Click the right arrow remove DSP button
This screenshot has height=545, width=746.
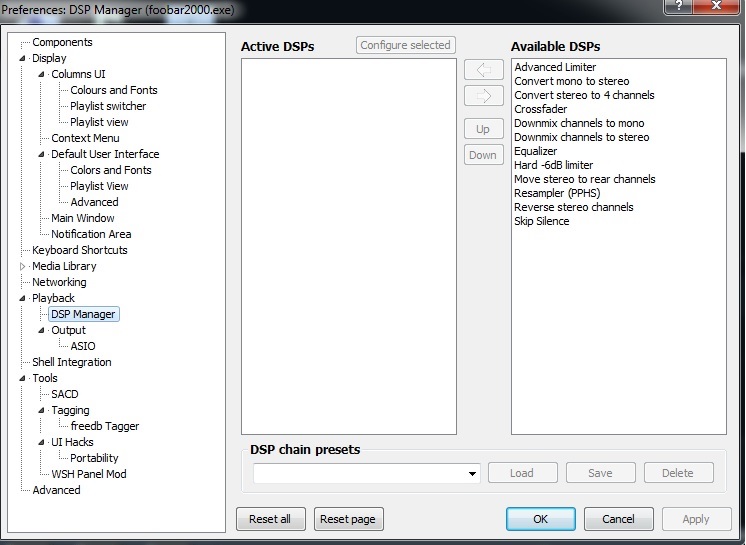[483, 96]
